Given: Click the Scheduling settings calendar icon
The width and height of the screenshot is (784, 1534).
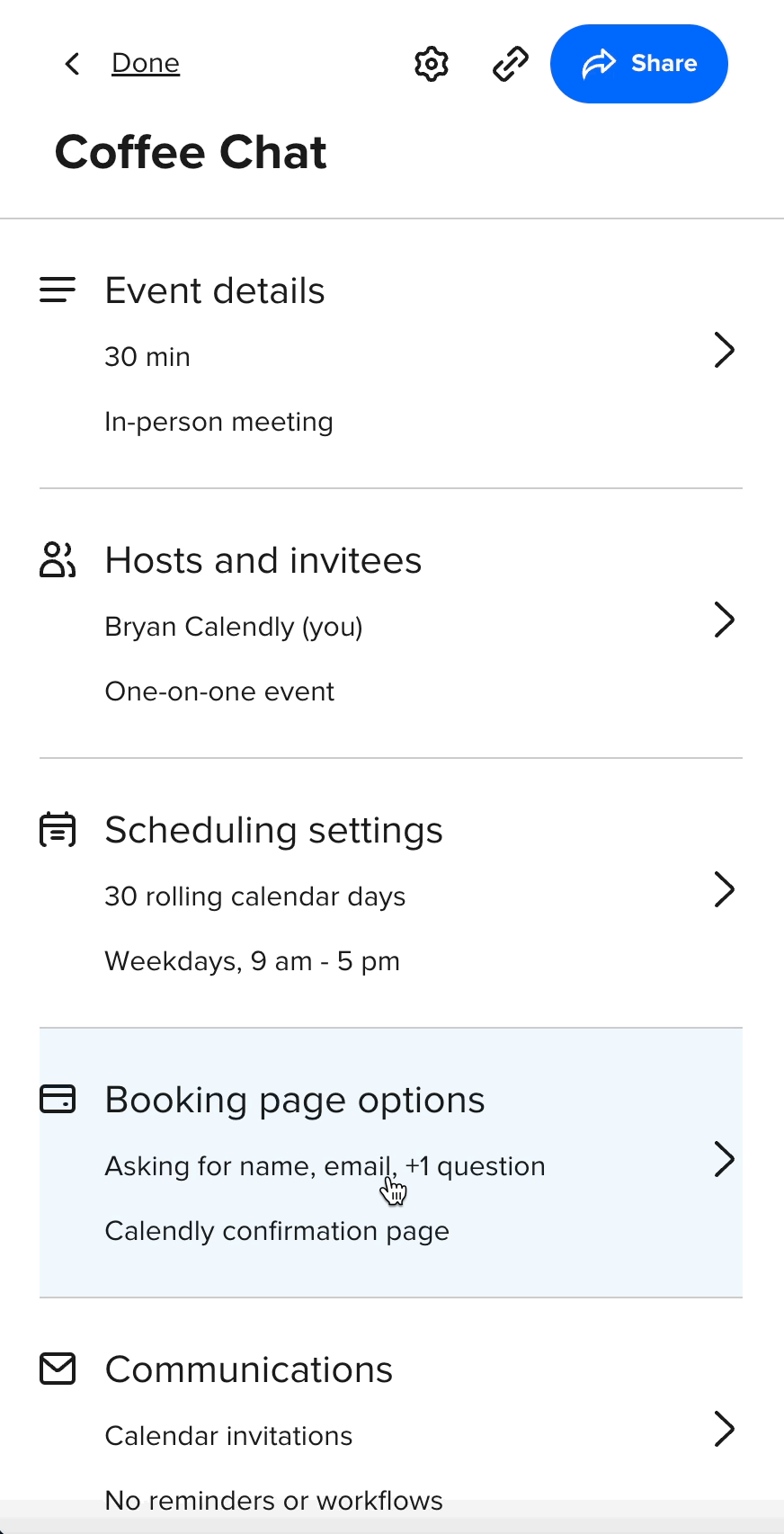Looking at the screenshot, I should 58,829.
